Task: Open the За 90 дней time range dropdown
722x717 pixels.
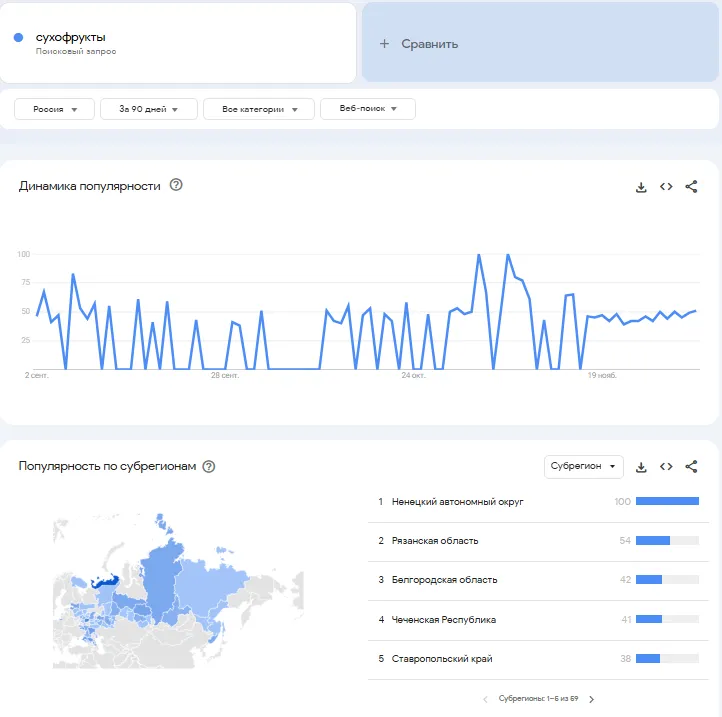Action: (x=149, y=109)
